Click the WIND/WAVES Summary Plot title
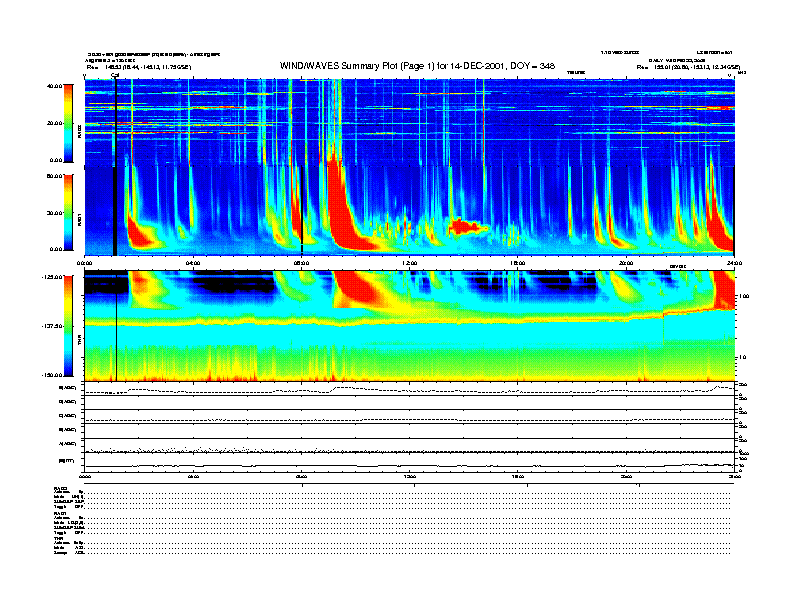The image size is (792, 612). (x=417, y=66)
